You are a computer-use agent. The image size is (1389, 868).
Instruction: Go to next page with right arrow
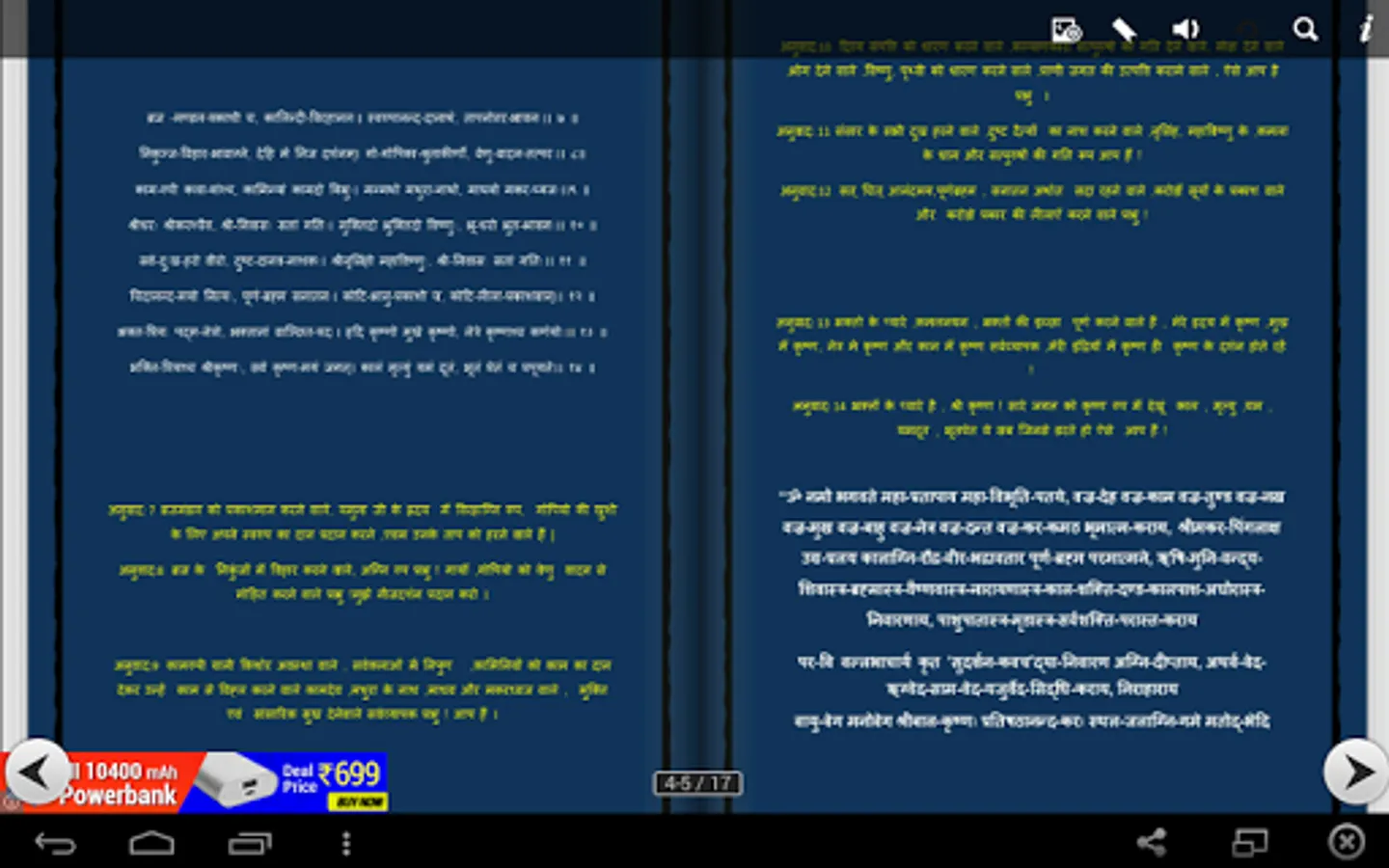click(x=1355, y=772)
